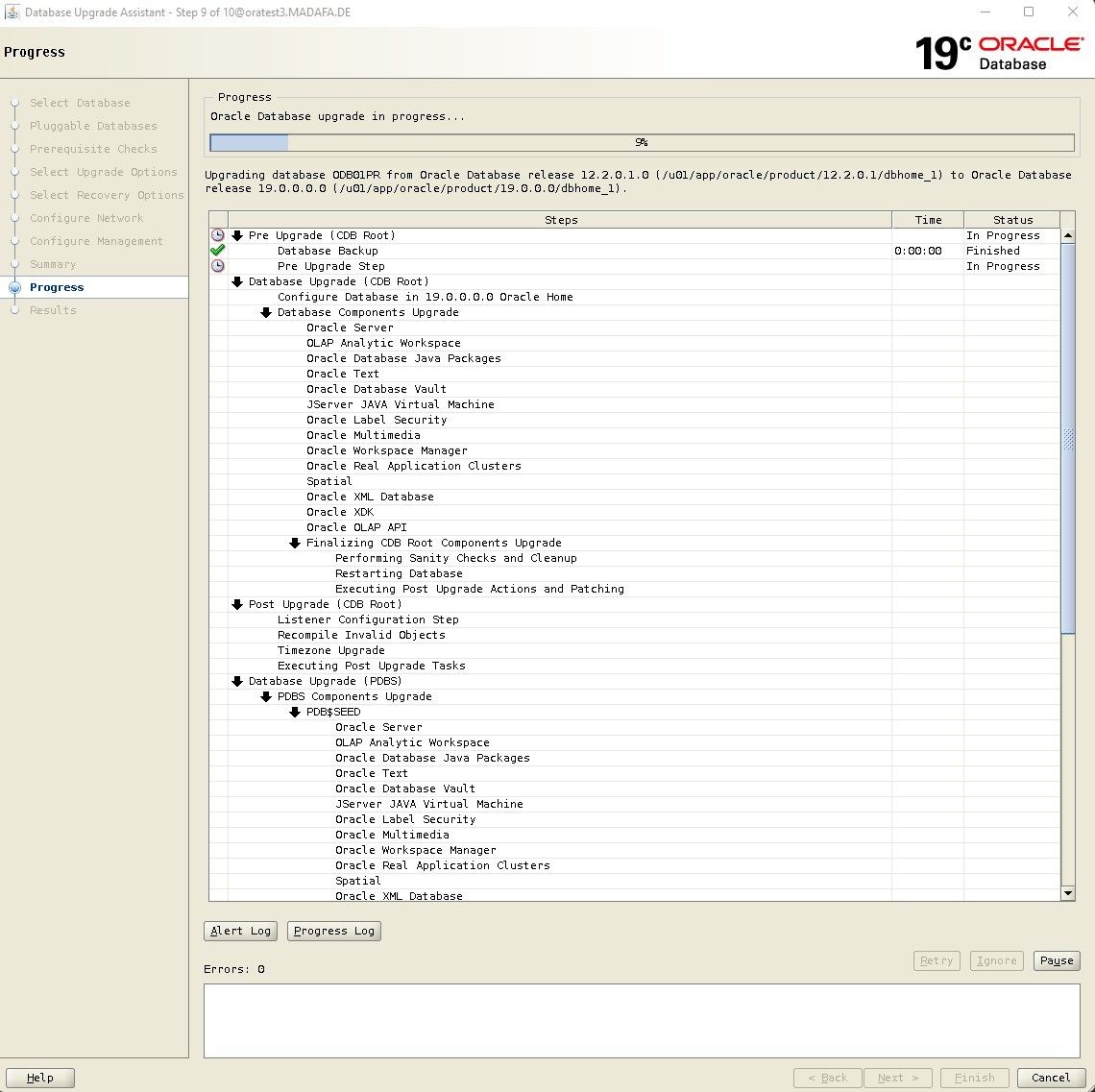Viewport: 1095px width, 1092px height.
Task: Click the Oracle 19c Database logo
Action: (x=999, y=53)
